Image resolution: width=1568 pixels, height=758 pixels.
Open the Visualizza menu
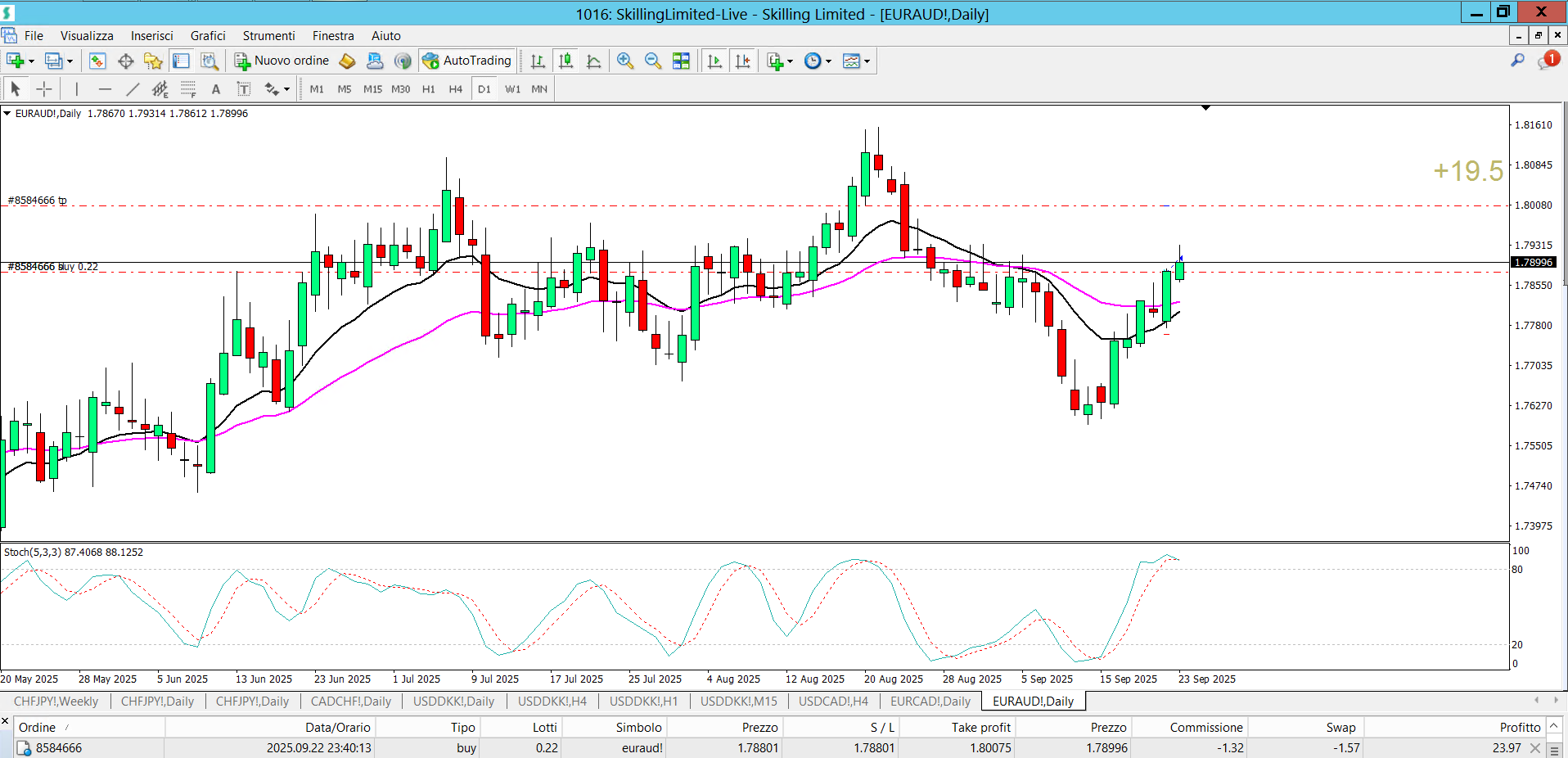pyautogui.click(x=87, y=36)
